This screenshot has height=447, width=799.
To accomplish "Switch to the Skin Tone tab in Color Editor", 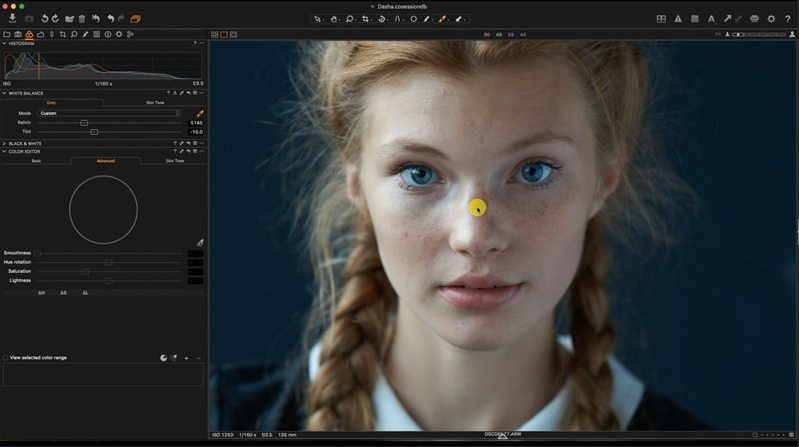I will [174, 160].
